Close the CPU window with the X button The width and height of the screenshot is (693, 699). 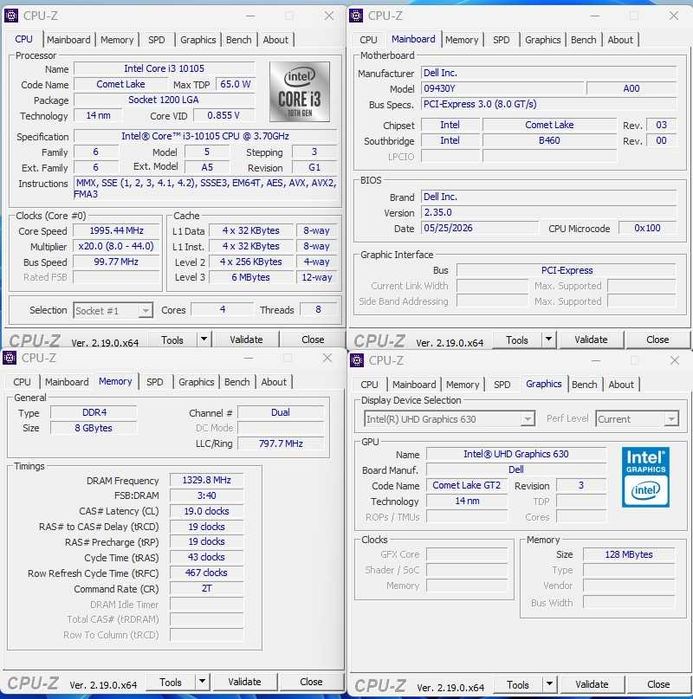point(329,16)
